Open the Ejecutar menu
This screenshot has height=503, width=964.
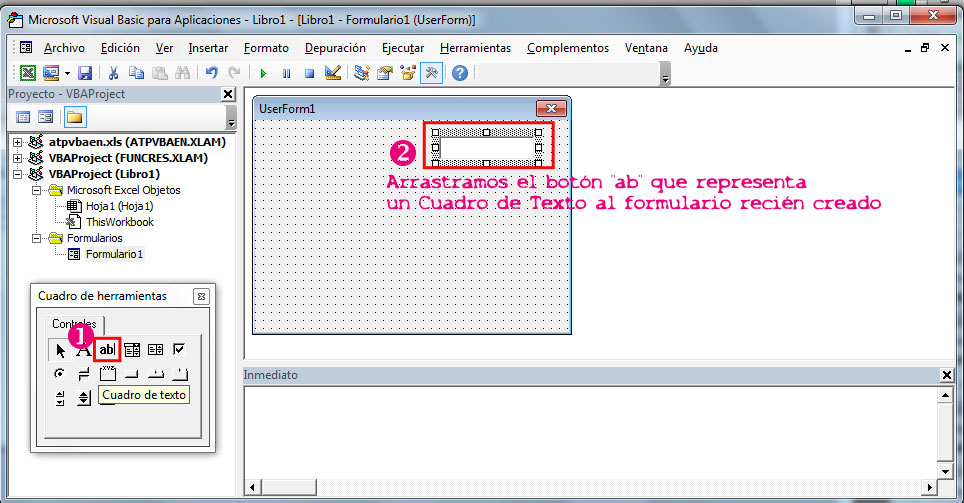click(x=403, y=48)
